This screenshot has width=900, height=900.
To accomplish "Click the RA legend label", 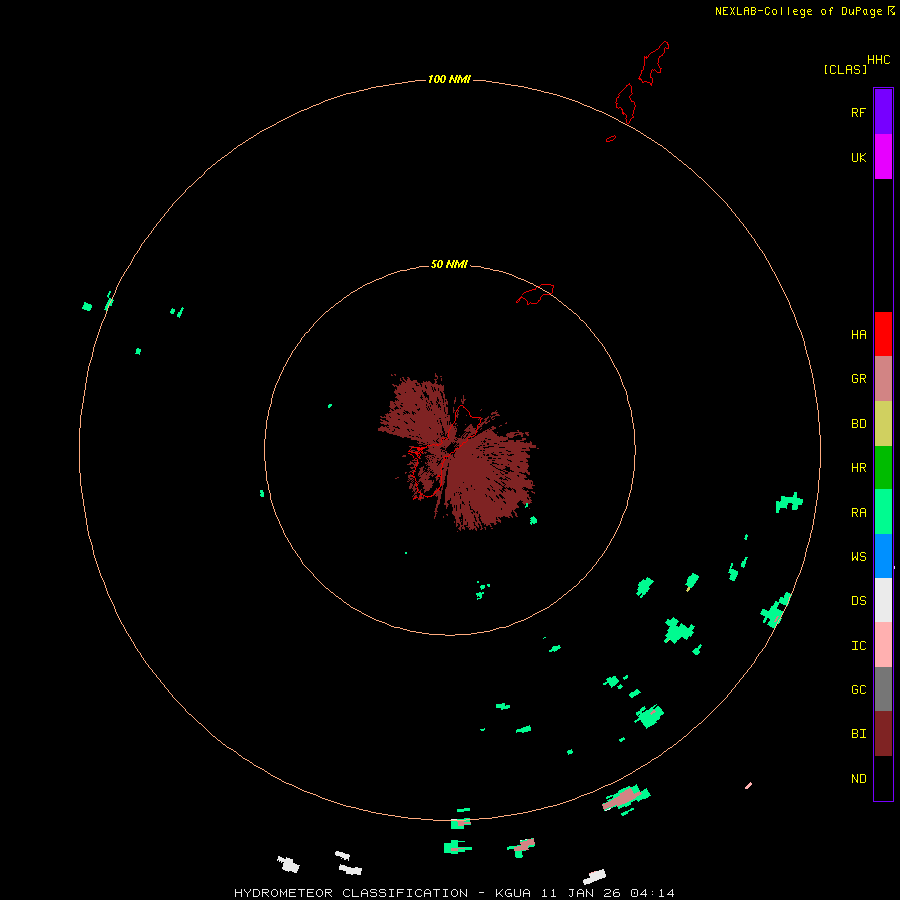I will (x=859, y=513).
